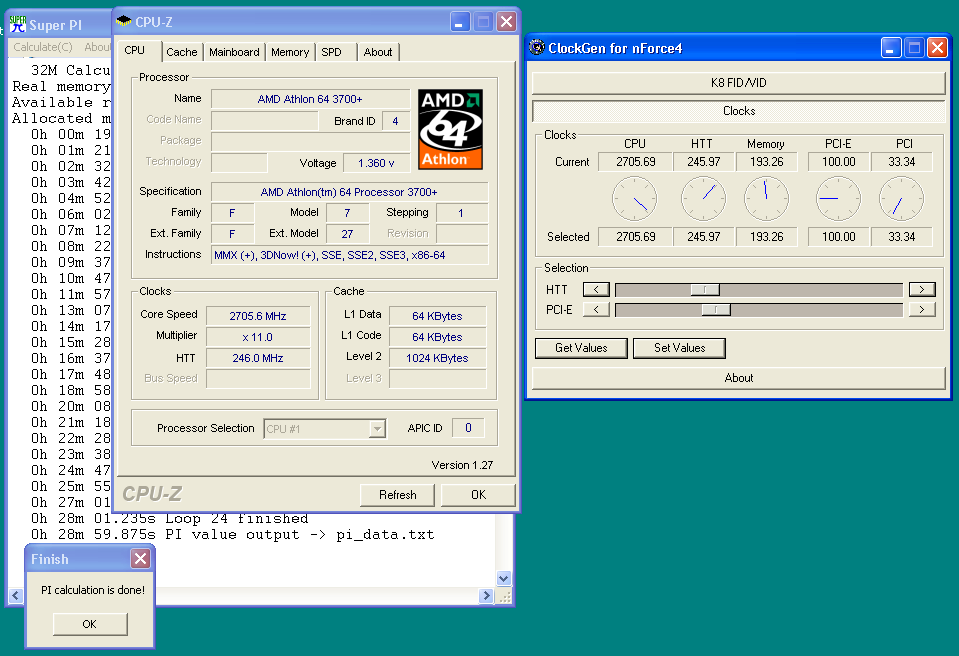Click the Current CPU value 2705.69 in ClockGen
Image resolution: width=959 pixels, height=656 pixels.
point(635,161)
